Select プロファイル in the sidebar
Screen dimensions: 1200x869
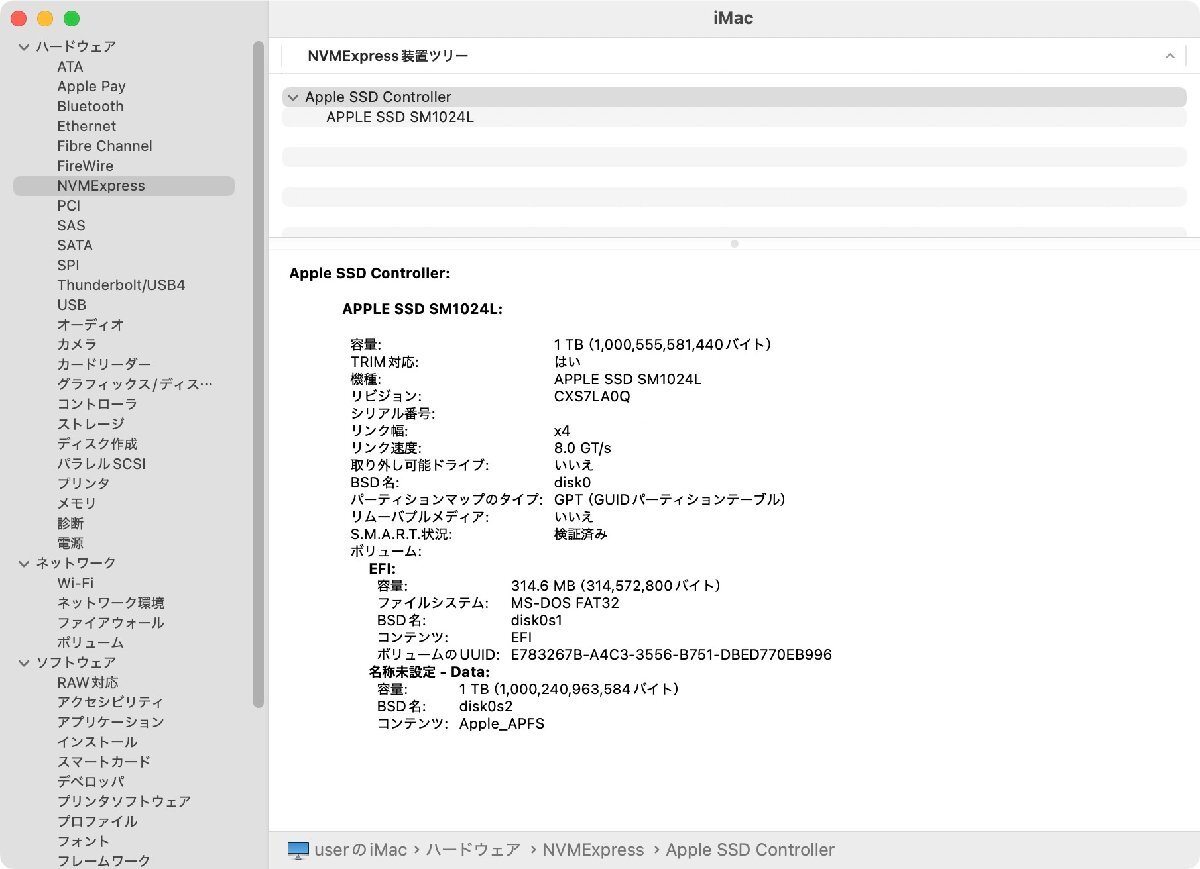click(97, 822)
